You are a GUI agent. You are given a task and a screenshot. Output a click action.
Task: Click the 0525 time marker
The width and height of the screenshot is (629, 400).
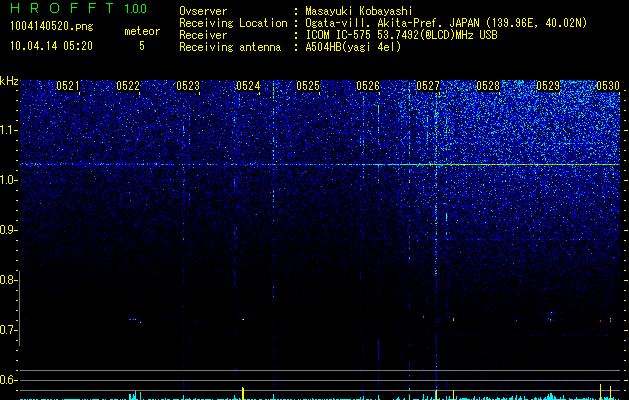coord(308,86)
